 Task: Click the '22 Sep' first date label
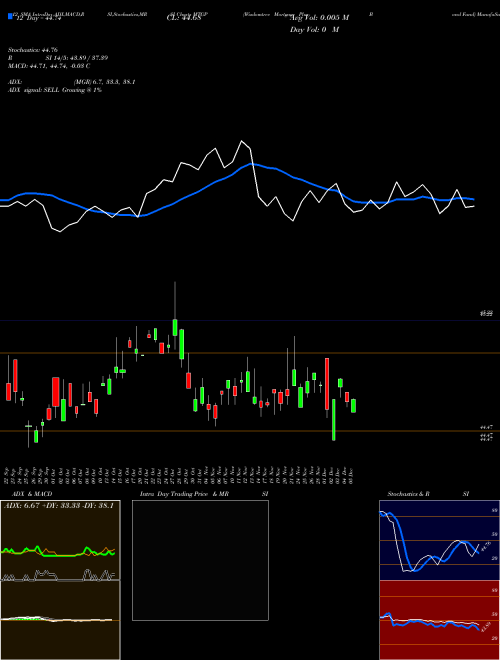[8, 474]
